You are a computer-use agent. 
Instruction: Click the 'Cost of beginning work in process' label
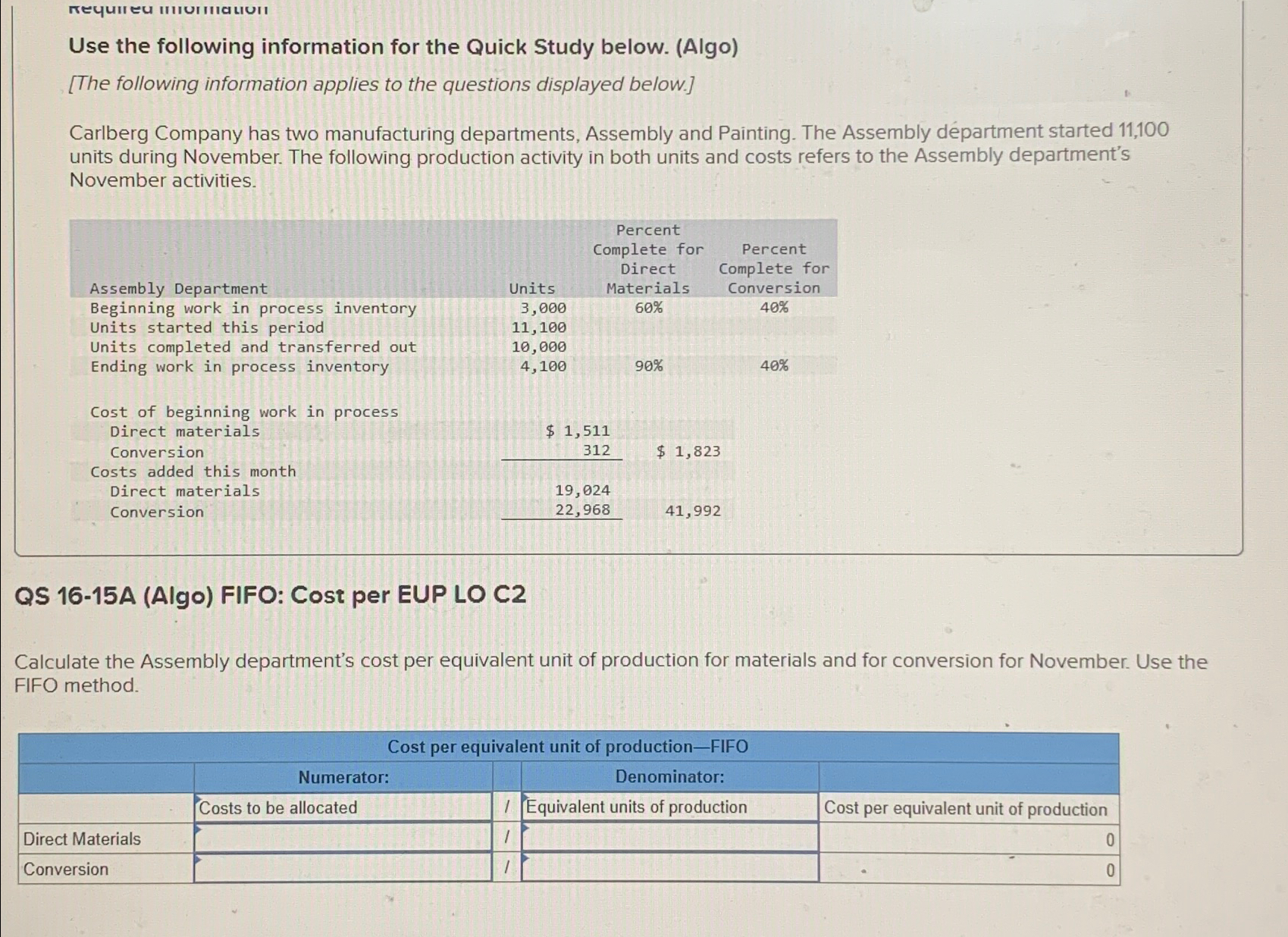(244, 412)
